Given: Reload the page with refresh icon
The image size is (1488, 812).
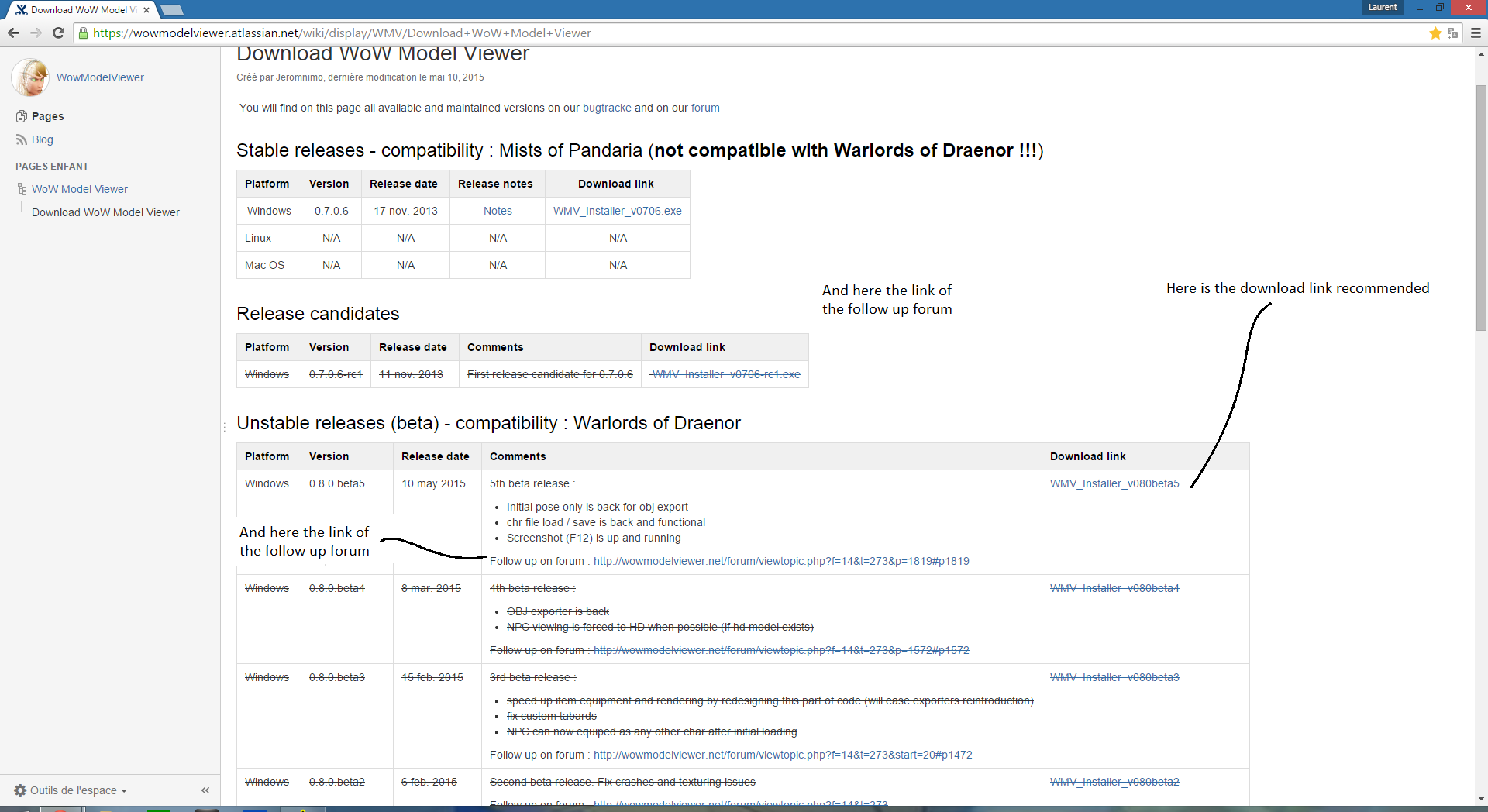Looking at the screenshot, I should pyautogui.click(x=58, y=33).
